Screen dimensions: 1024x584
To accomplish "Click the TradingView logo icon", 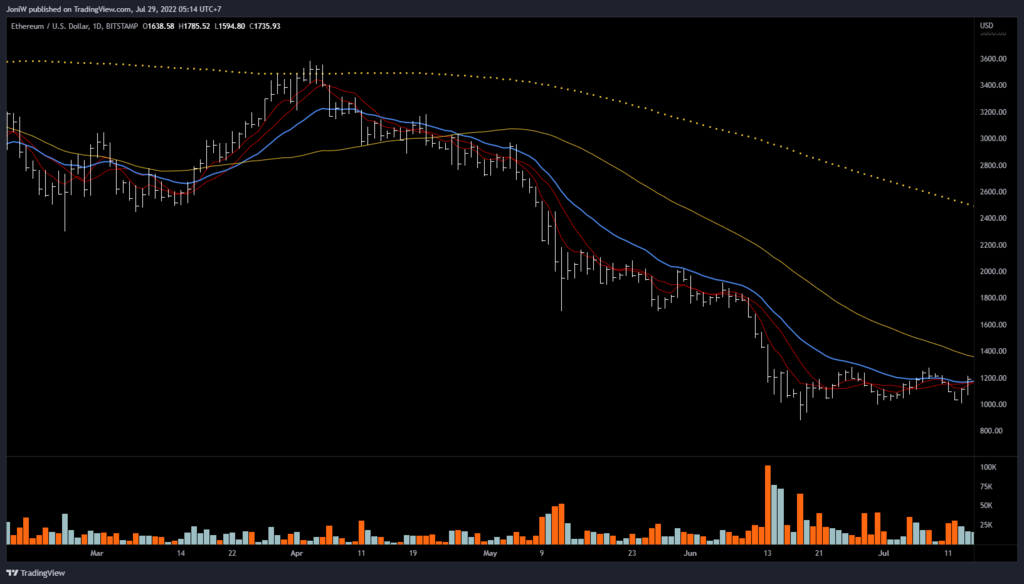I will 13,574.
